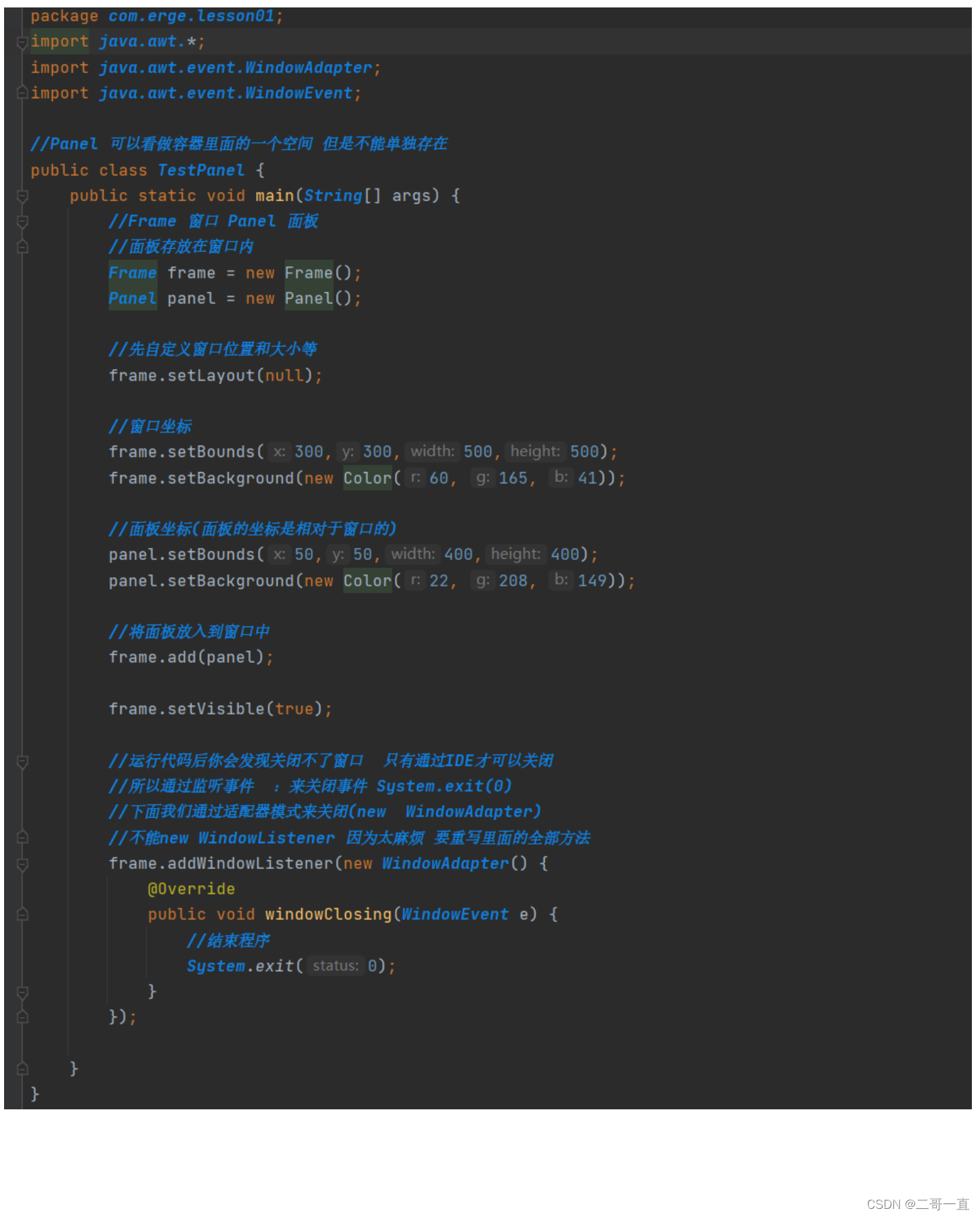This screenshot has width=980, height=1217.
Task: Click the 'args' parameter in main
Action: tap(411, 196)
